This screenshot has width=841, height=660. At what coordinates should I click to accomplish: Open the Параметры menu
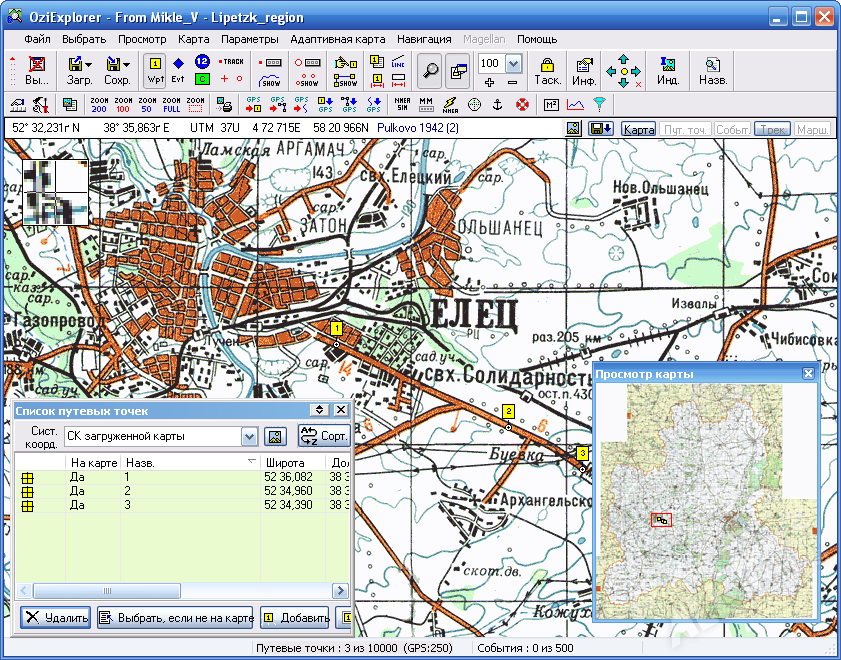[250, 38]
